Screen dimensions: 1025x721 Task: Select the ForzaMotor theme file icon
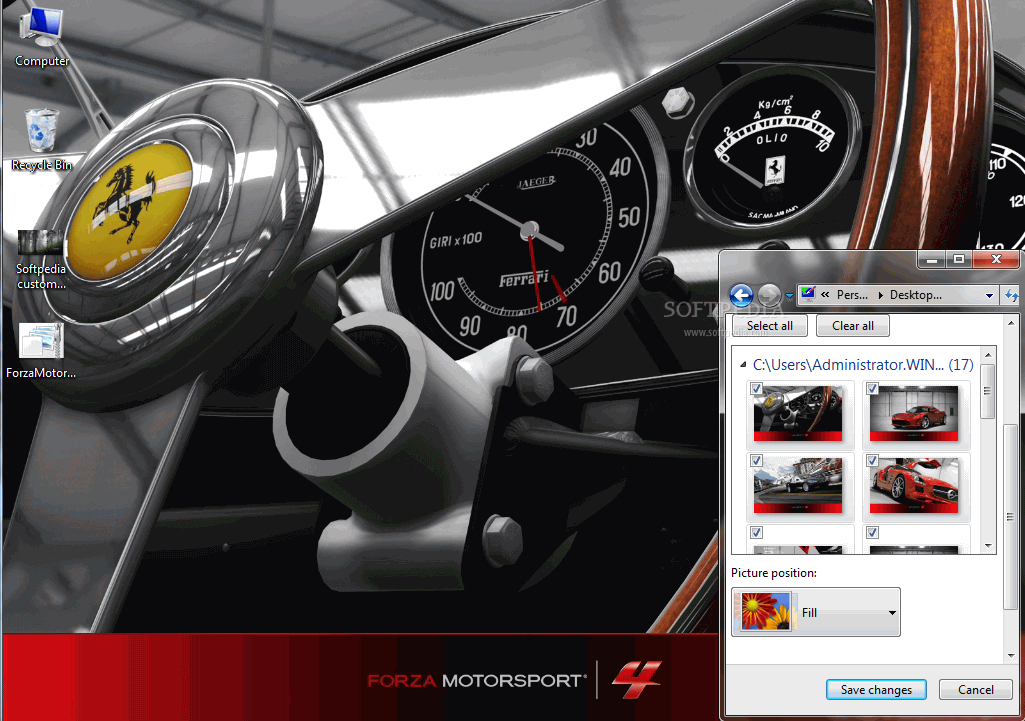[41, 351]
